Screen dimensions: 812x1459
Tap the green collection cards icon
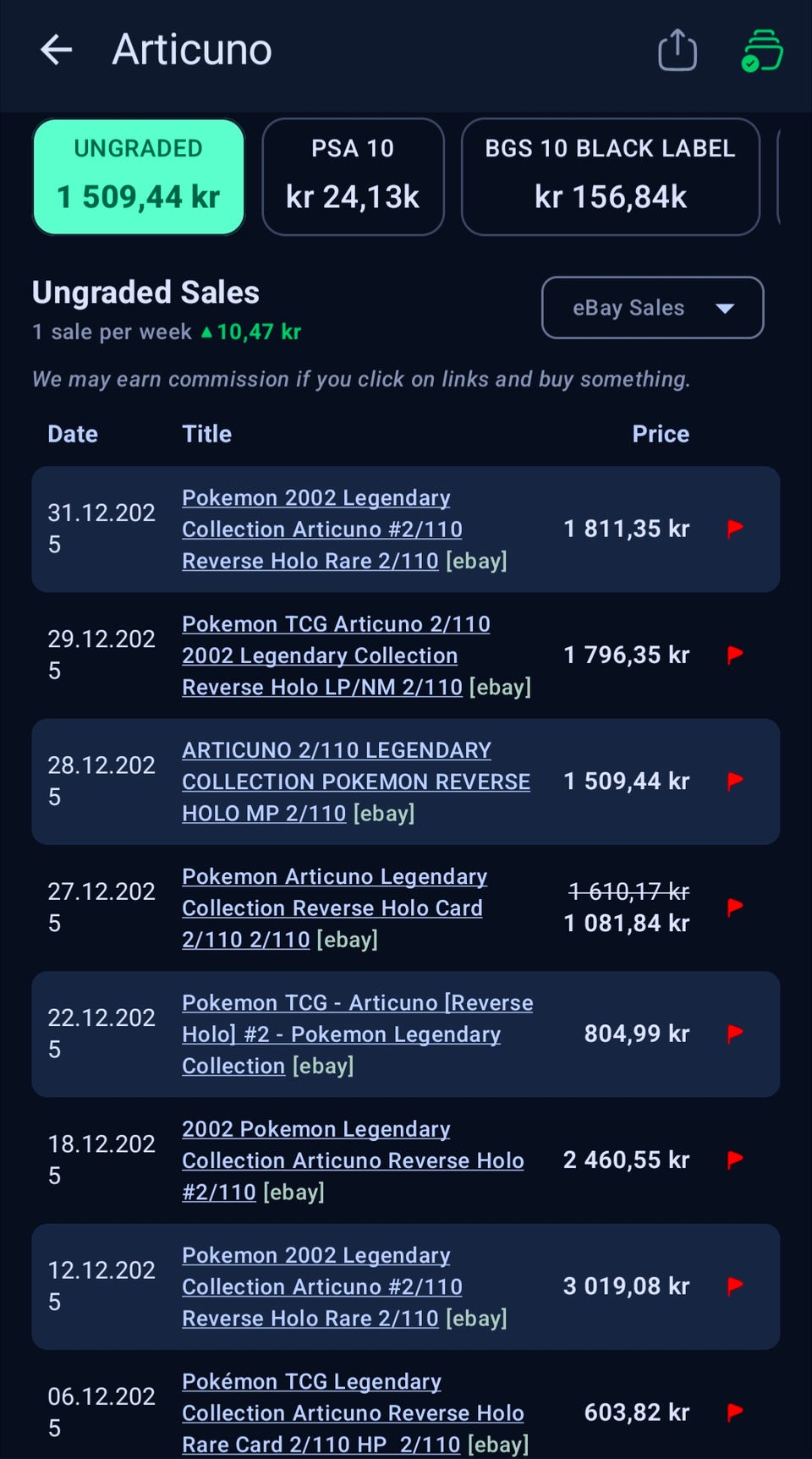pos(762,51)
